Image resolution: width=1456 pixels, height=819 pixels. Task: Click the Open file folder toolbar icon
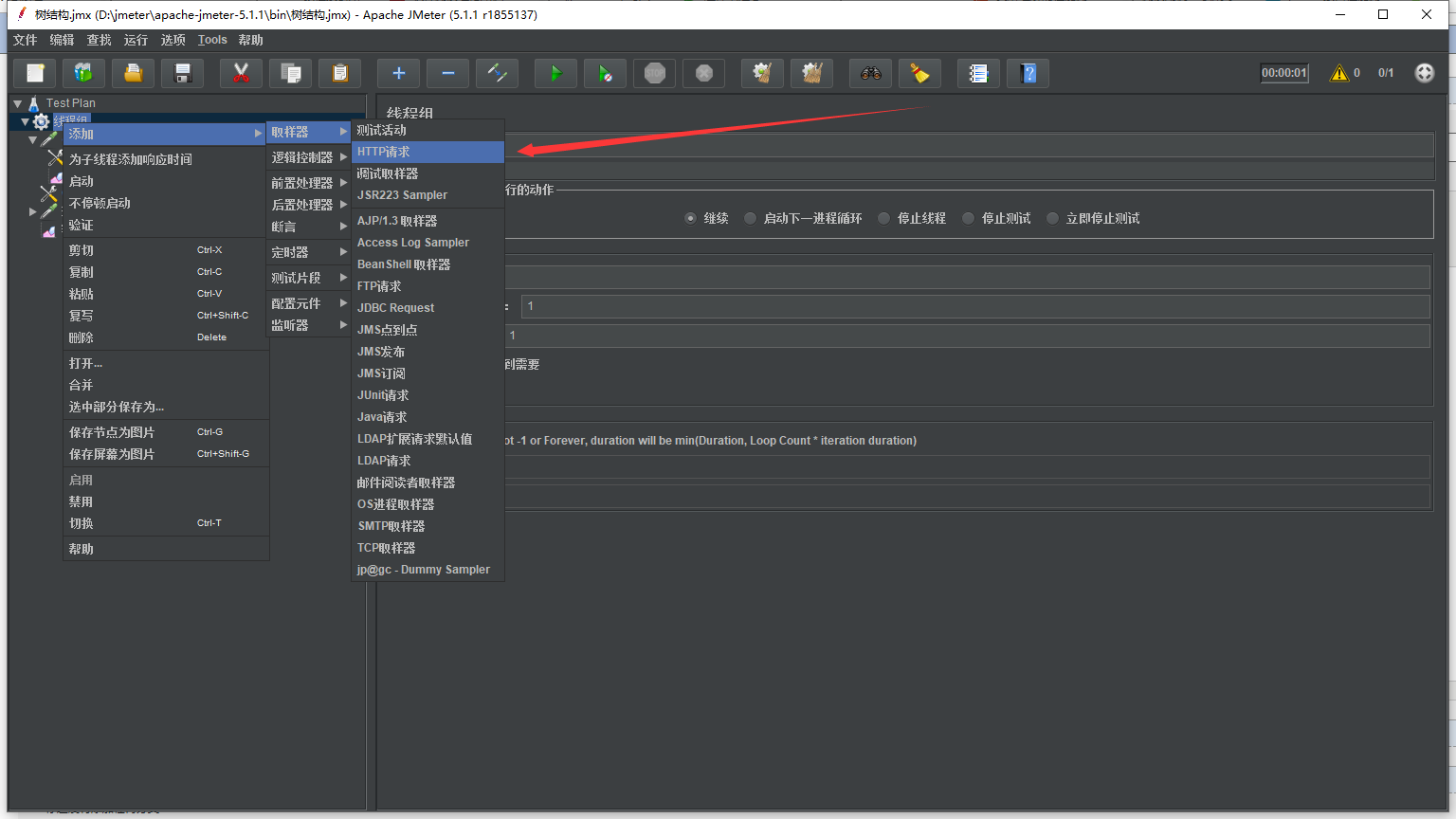[x=134, y=73]
